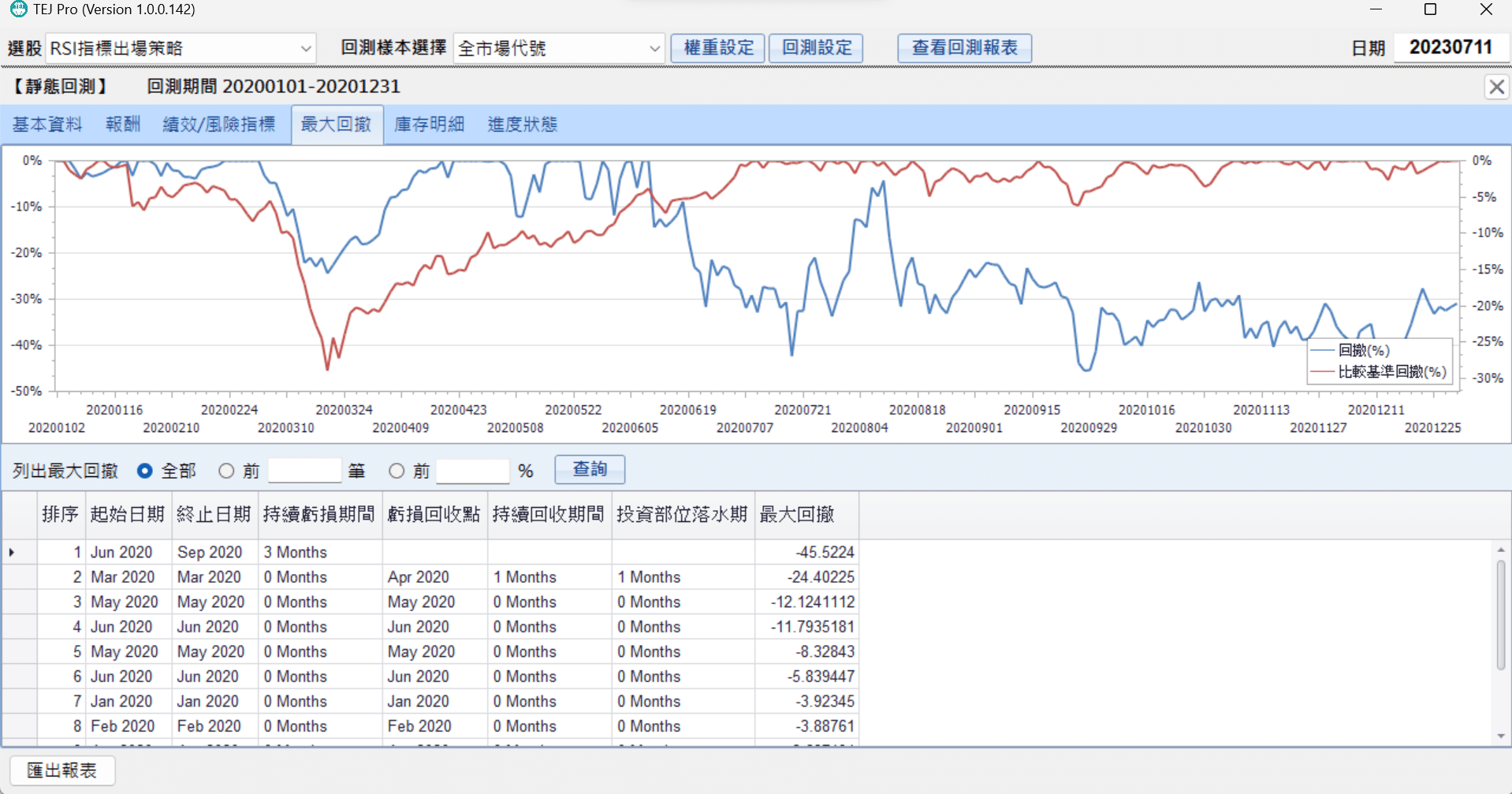Viewport: 1512px width, 794px height.
Task: Click the 權重設定 button
Action: pos(718,48)
